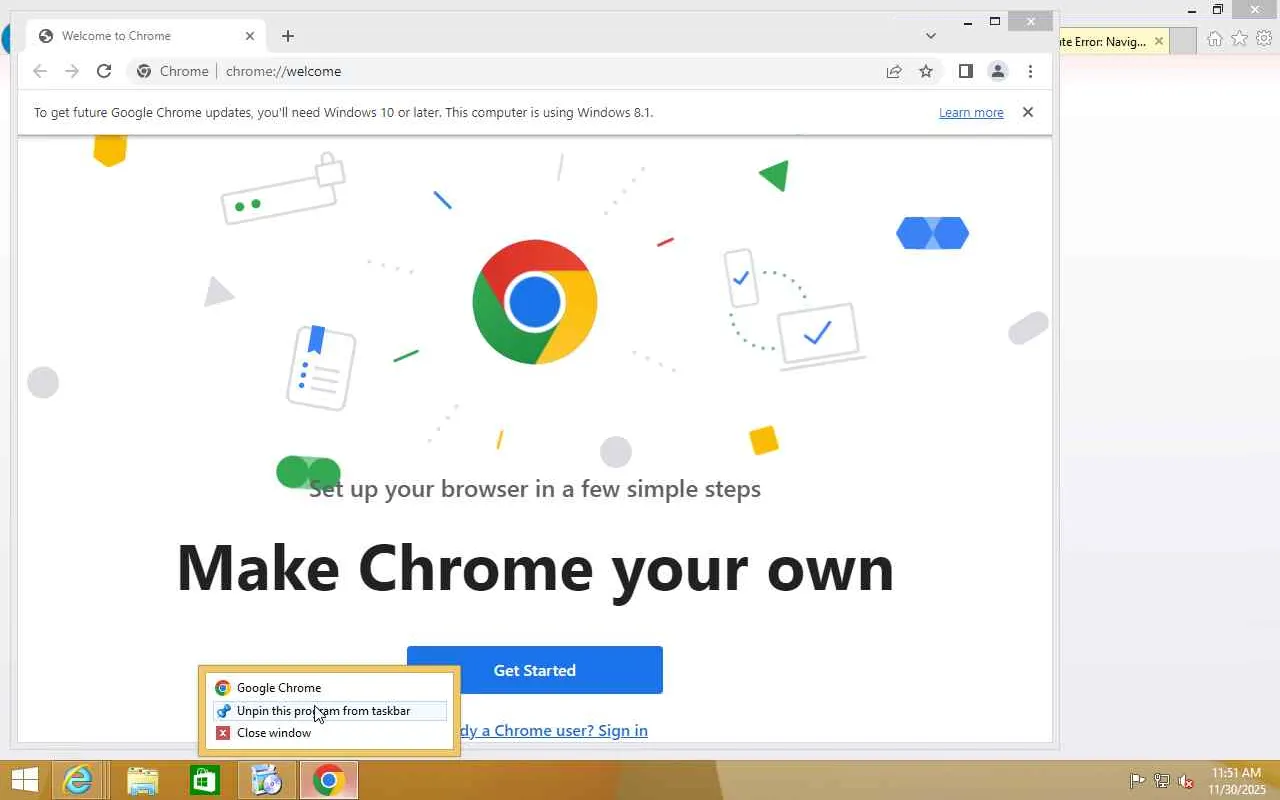This screenshot has width=1280, height=800.
Task: Maximize the Chrome window
Action: (995, 21)
